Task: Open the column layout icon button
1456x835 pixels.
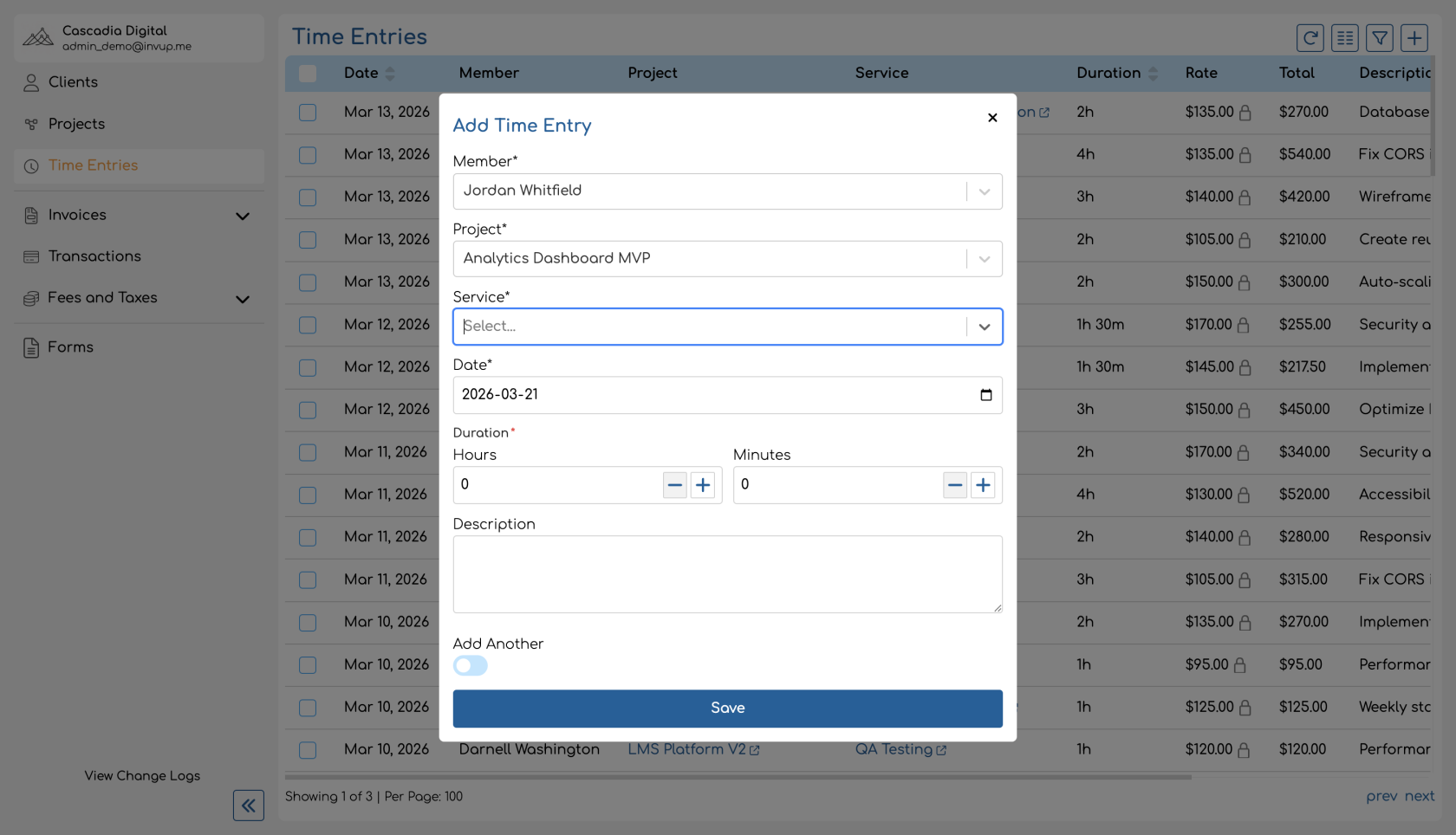Action: point(1345,38)
